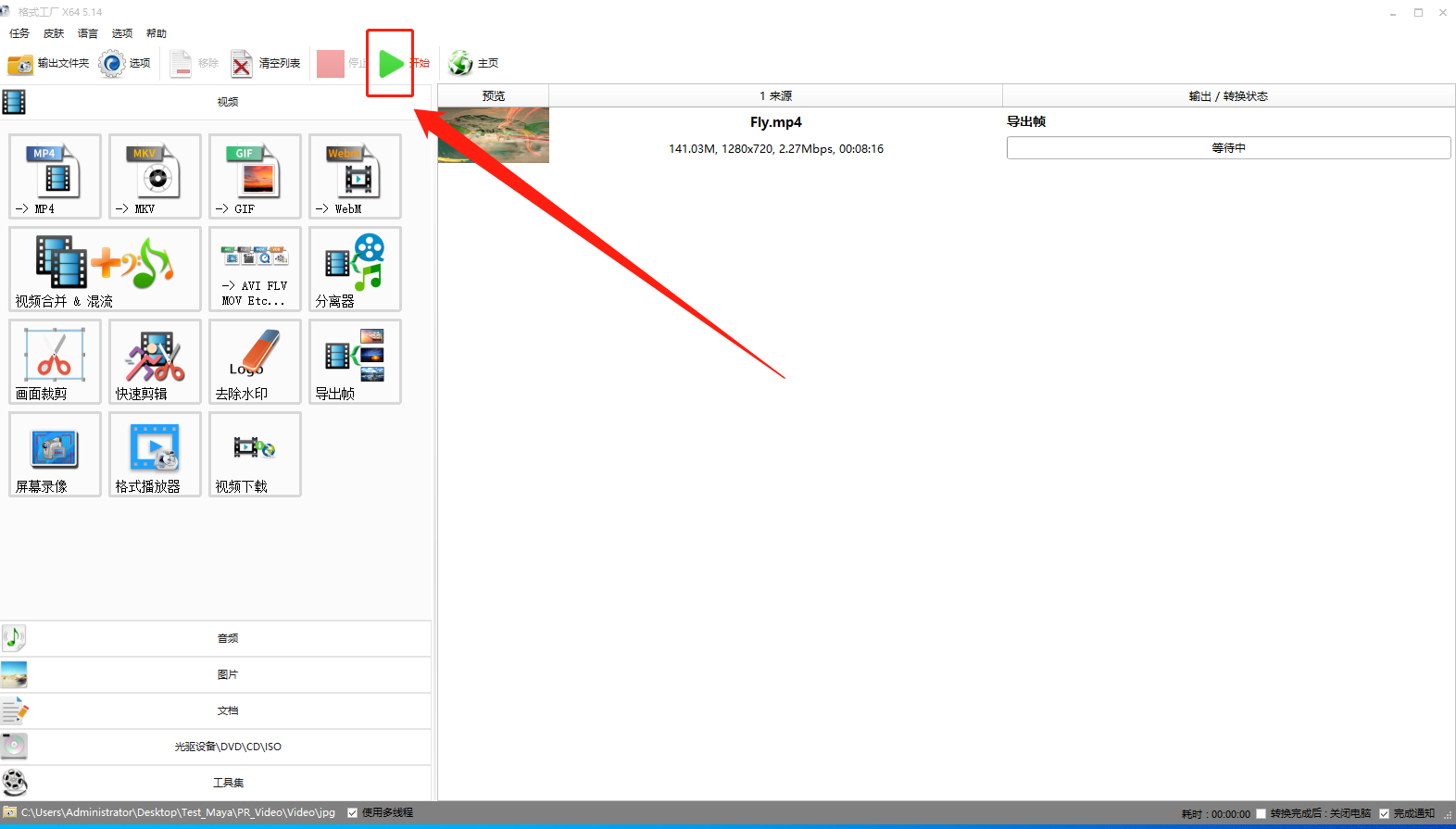Expand the 光驱设备\DVD\CD\ISO category
1456x829 pixels.
pos(216,747)
